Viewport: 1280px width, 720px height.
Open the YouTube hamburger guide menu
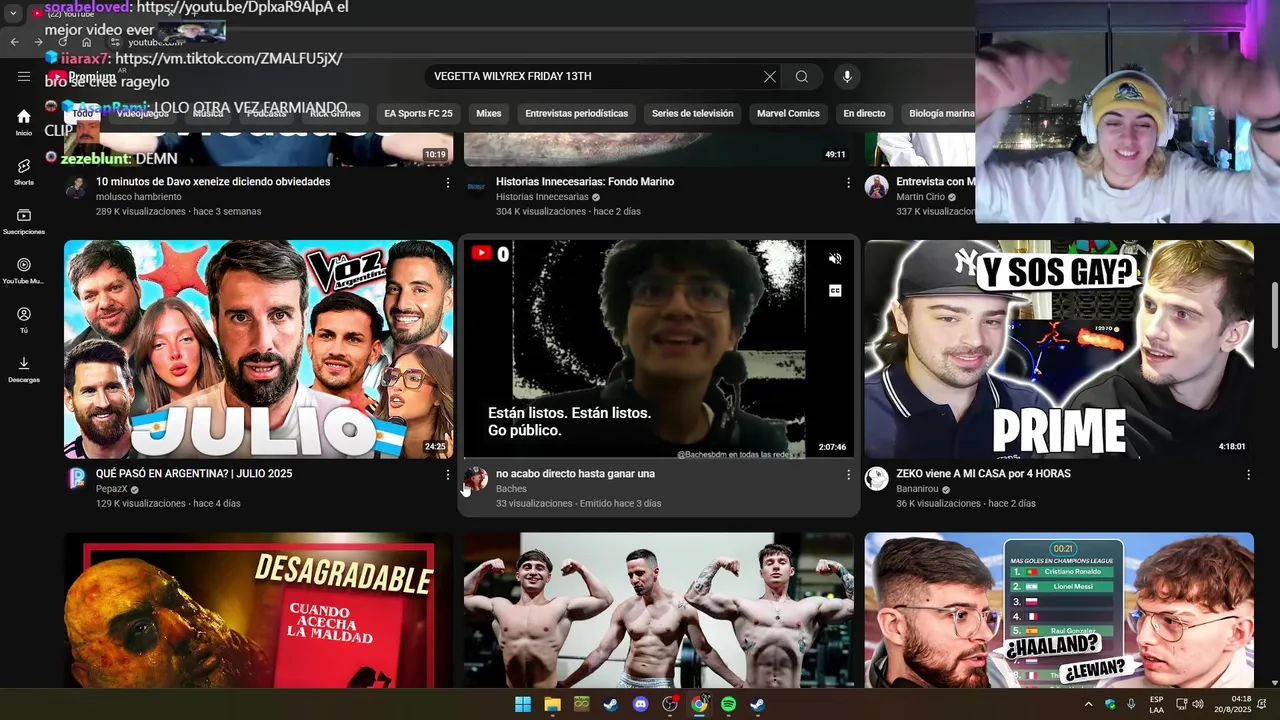point(24,76)
